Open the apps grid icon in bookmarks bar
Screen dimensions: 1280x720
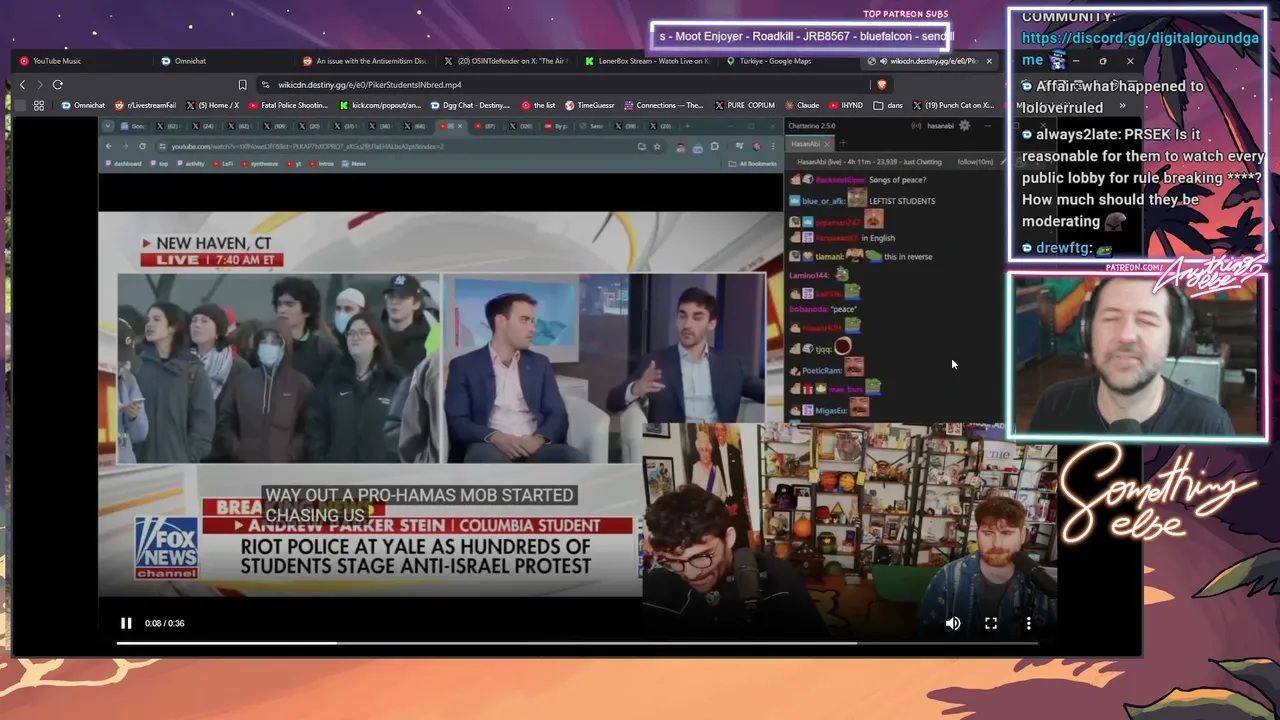(x=39, y=105)
